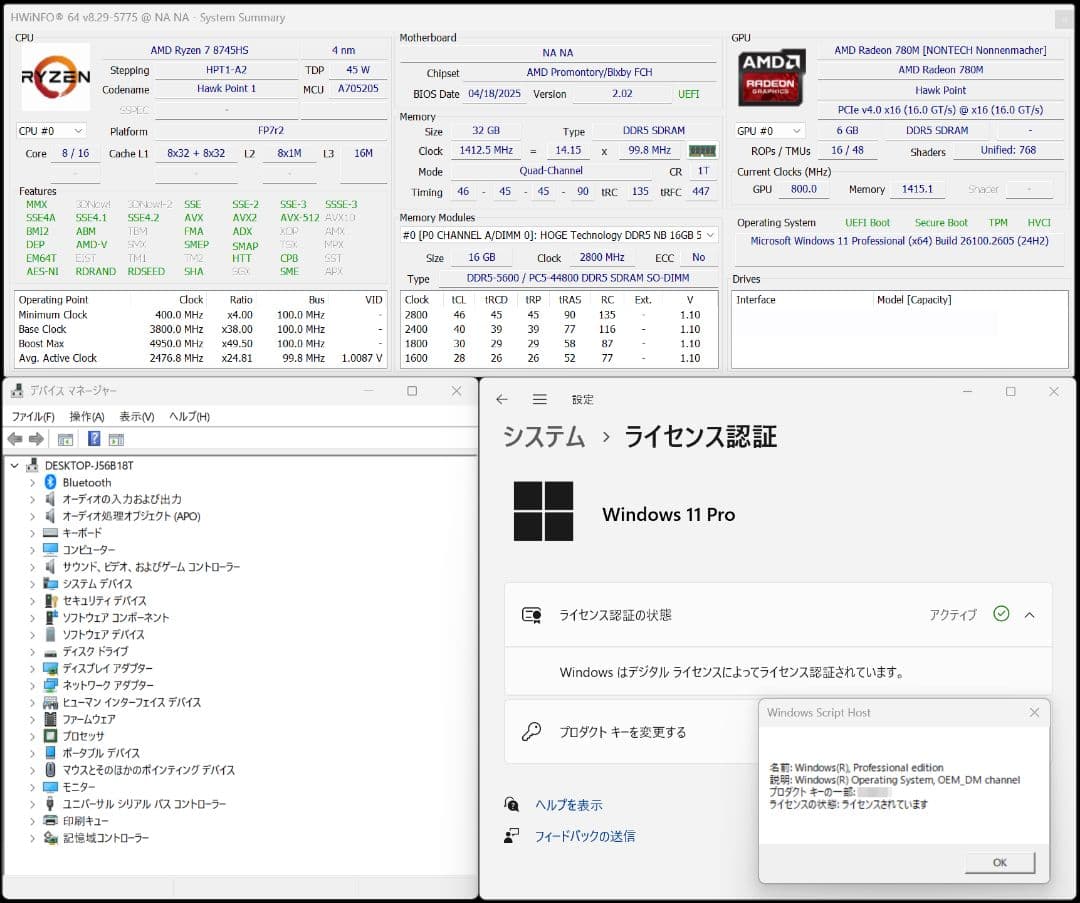Click the scan for hardware changes toolbar icon
1080x903 pixels.
click(115, 440)
